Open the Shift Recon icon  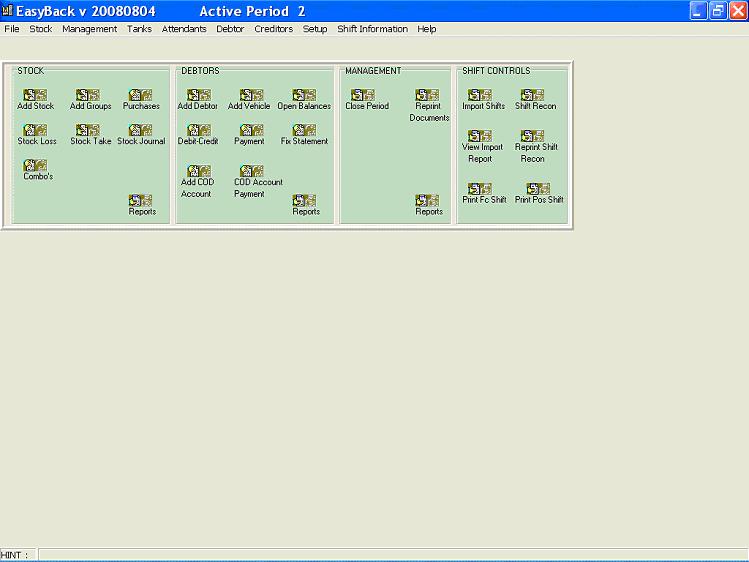533,95
